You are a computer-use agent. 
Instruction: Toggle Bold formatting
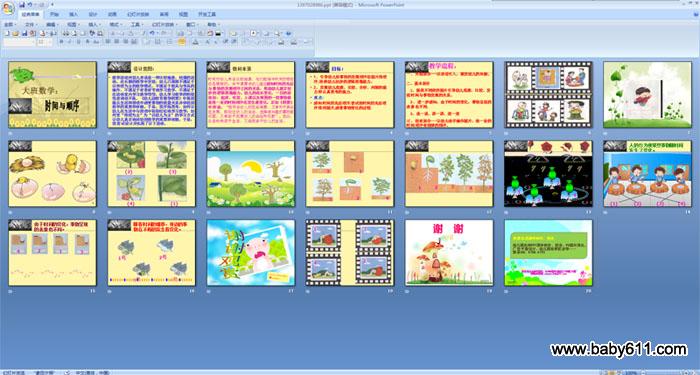pyautogui.click(x=62, y=42)
